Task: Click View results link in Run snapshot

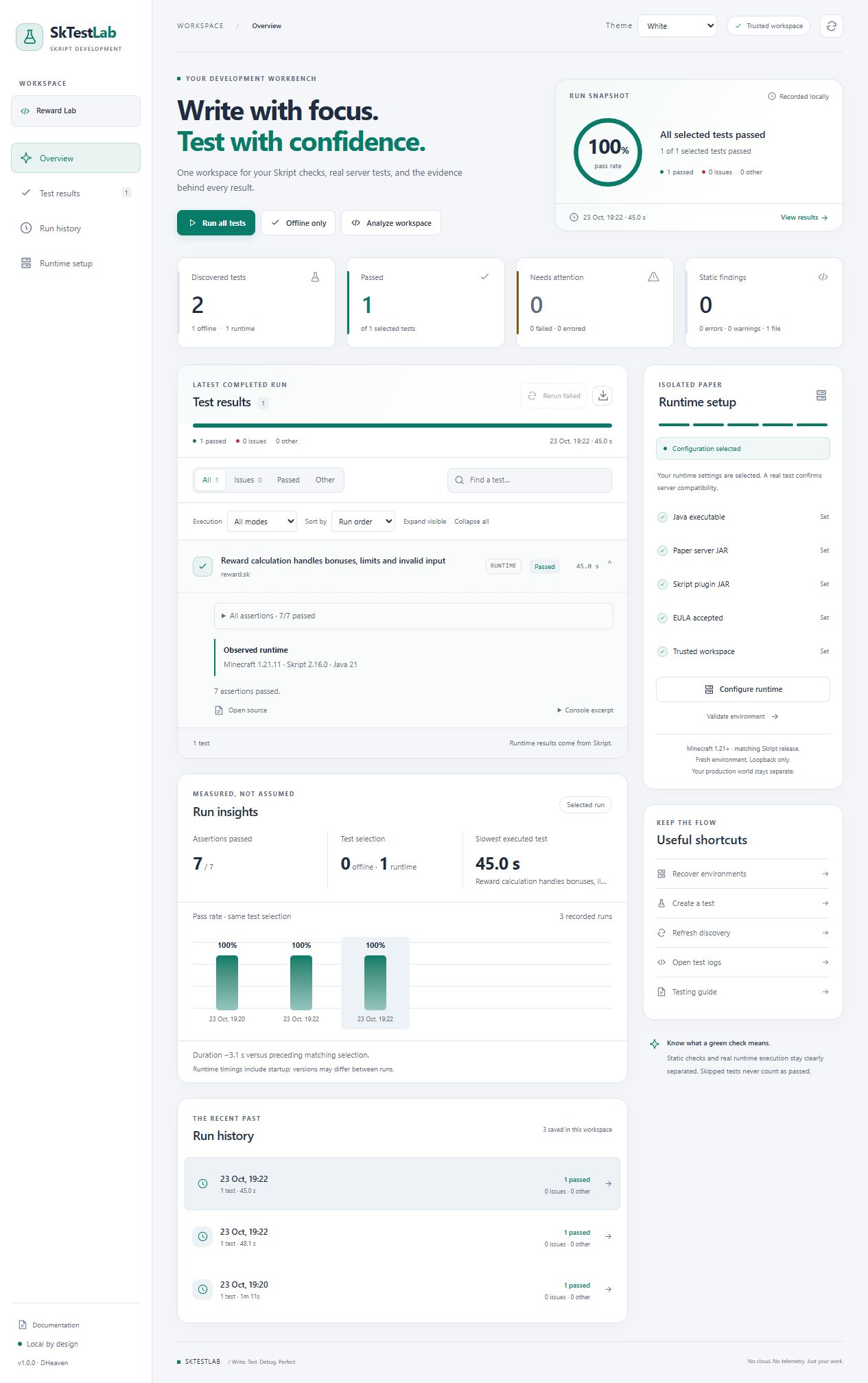Action: pyautogui.click(x=804, y=218)
